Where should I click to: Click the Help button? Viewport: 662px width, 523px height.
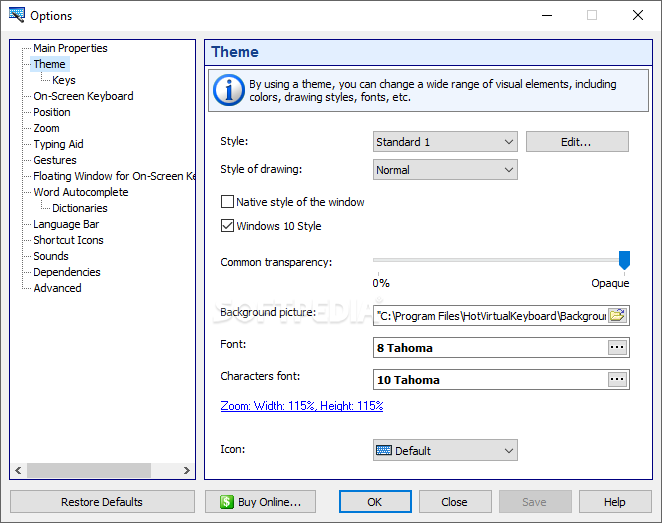click(615, 501)
